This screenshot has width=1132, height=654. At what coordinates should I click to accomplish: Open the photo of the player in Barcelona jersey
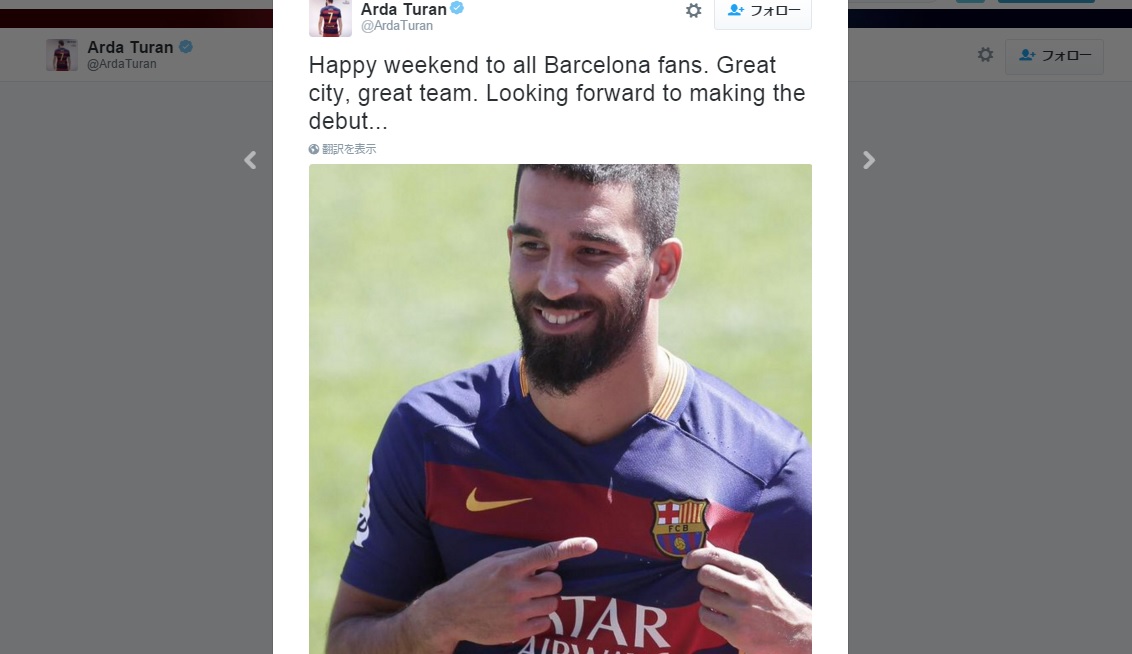pos(560,409)
